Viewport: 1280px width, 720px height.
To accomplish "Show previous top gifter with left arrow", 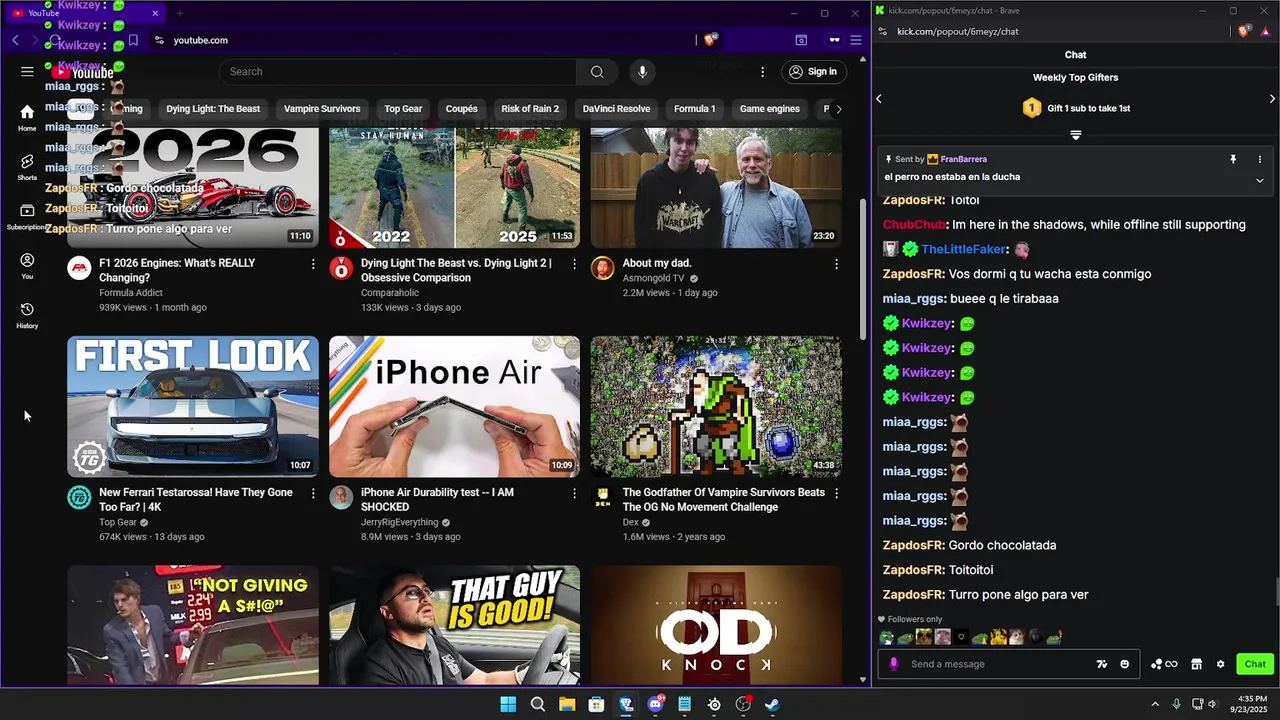I will pos(879,99).
